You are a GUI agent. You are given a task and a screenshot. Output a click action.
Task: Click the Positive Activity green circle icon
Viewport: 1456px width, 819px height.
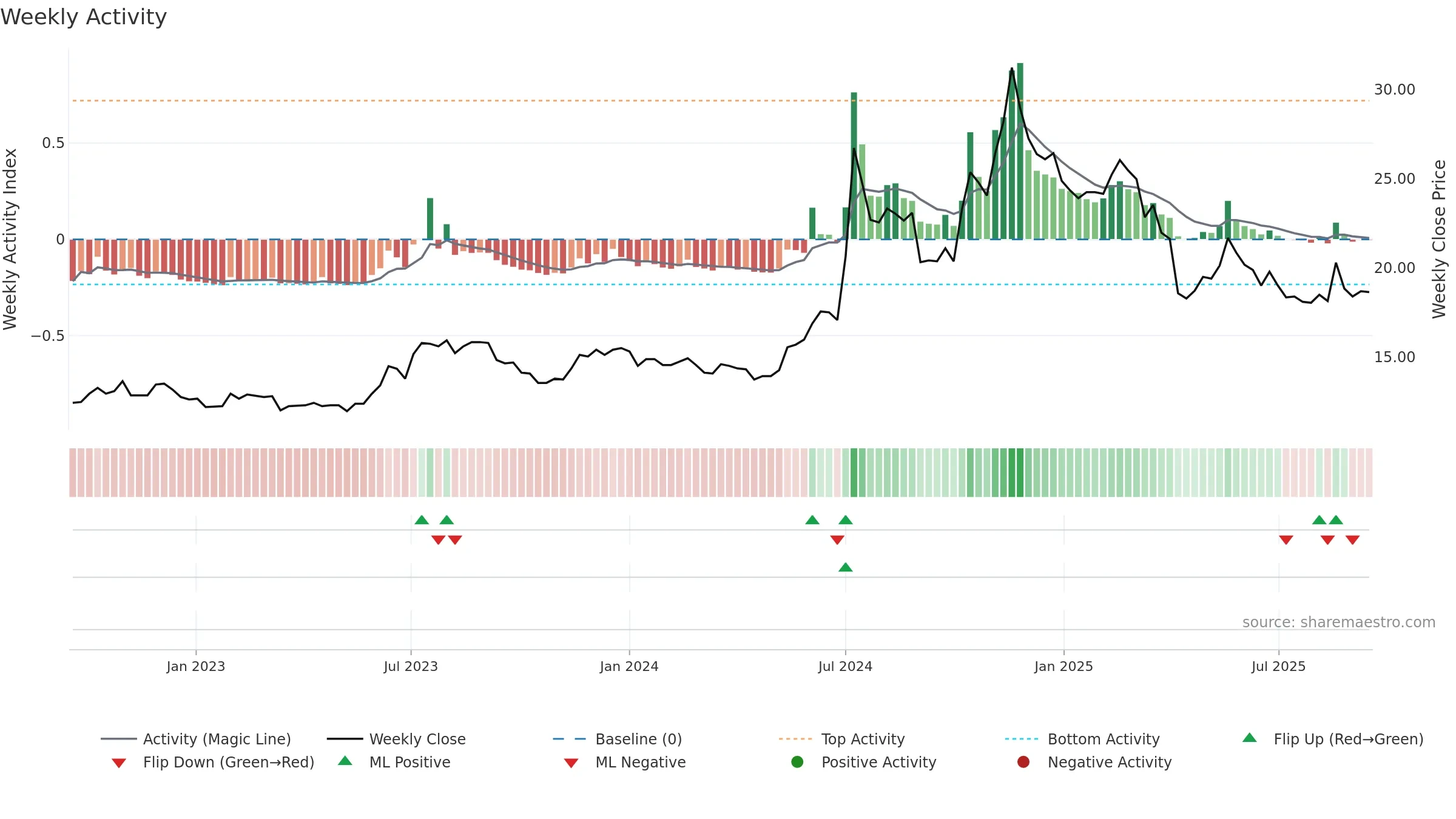(x=797, y=762)
